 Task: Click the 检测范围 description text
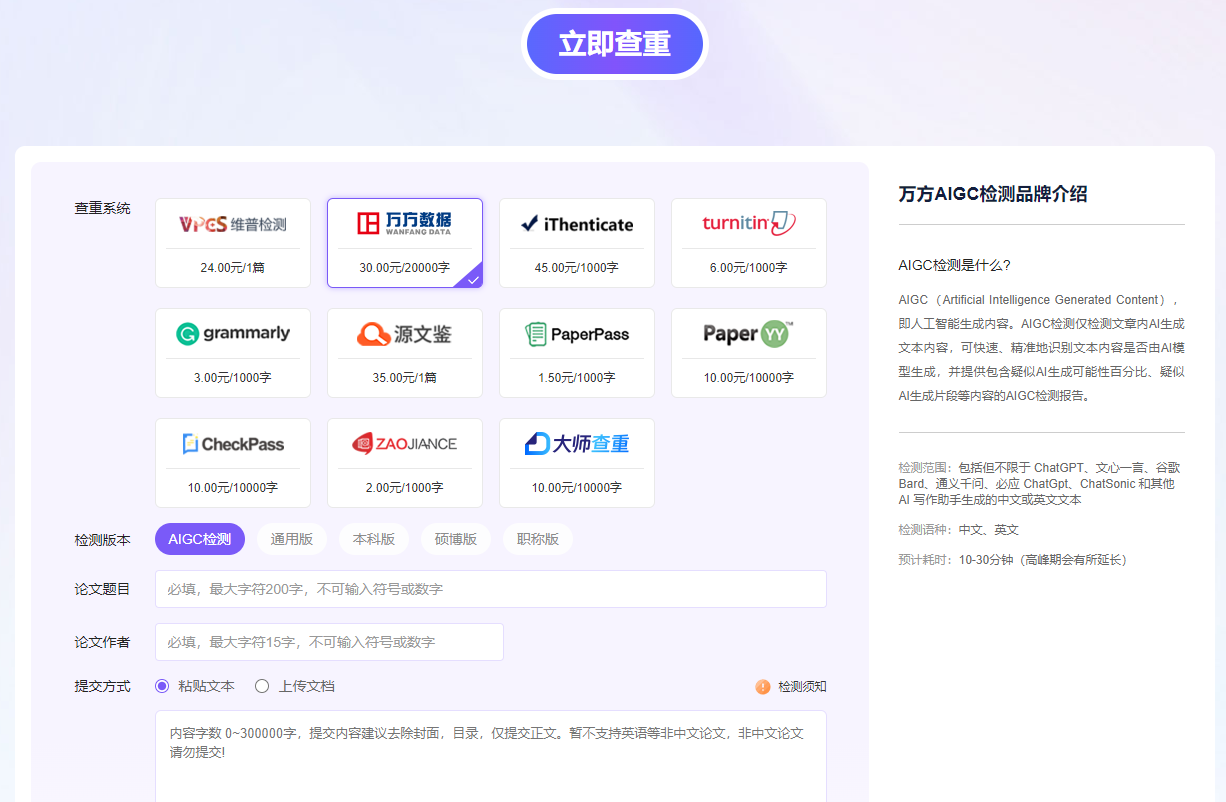1040,483
